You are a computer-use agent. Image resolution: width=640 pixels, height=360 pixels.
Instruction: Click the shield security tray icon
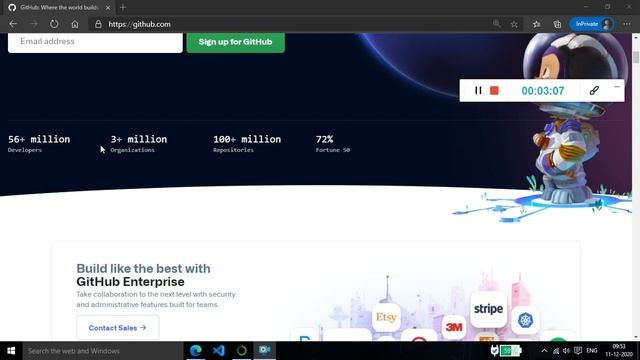pos(494,351)
